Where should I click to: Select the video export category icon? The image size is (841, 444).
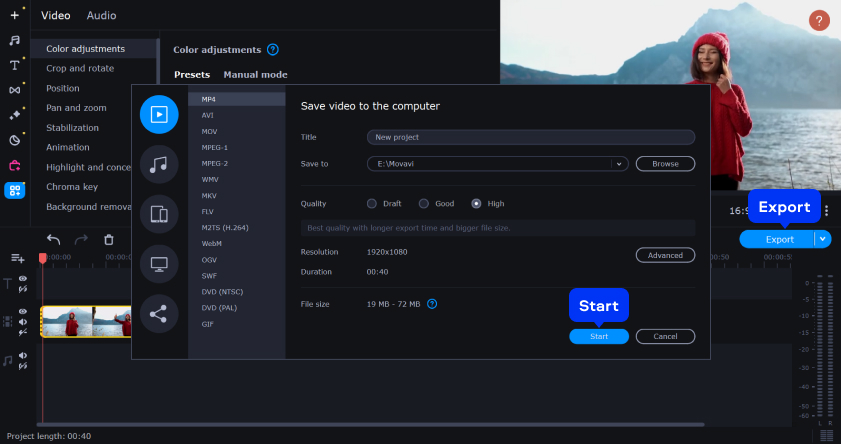[159, 114]
